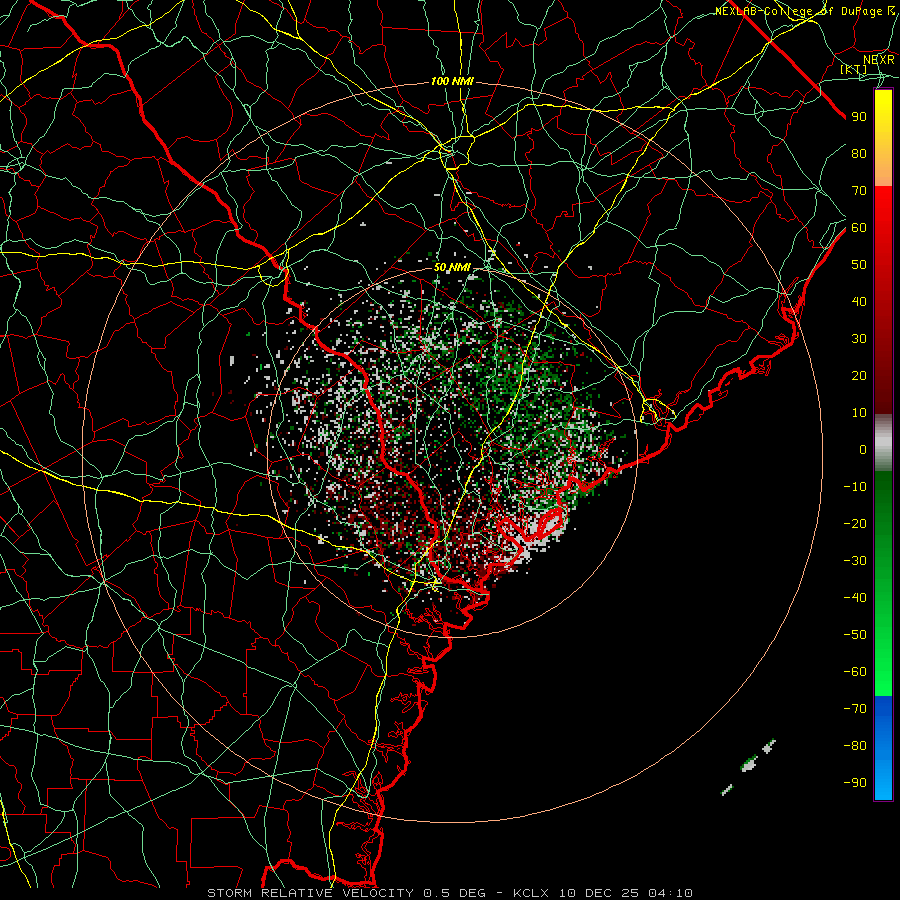Click the 0 value on velocity scale
900x900 pixels.
click(x=863, y=450)
